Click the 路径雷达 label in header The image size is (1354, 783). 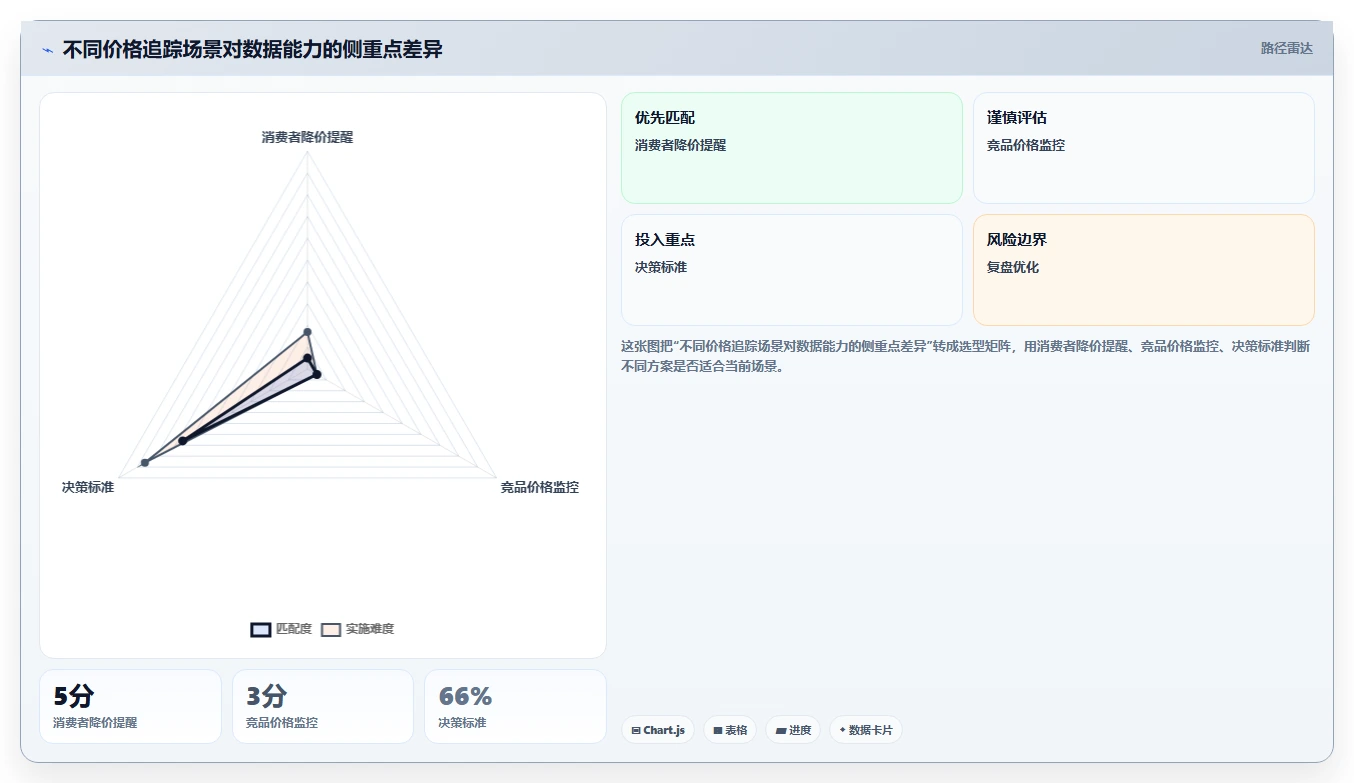coord(1286,48)
